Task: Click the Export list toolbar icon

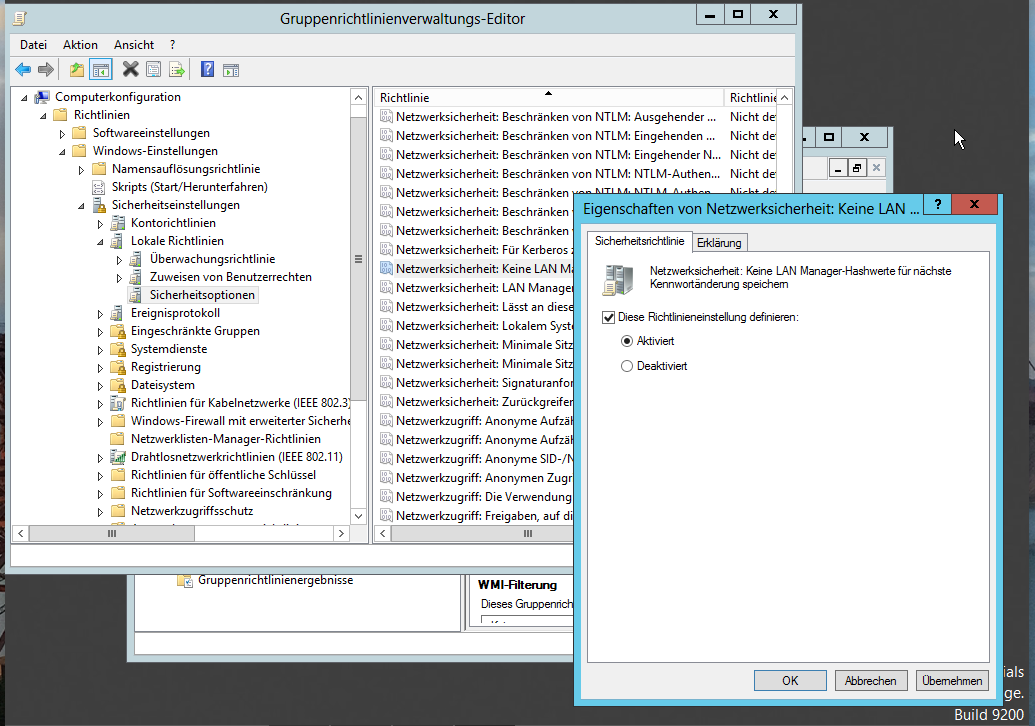Action: [x=177, y=68]
